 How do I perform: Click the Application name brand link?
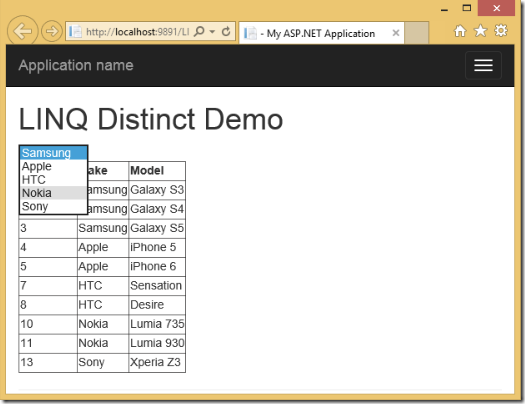click(x=76, y=65)
